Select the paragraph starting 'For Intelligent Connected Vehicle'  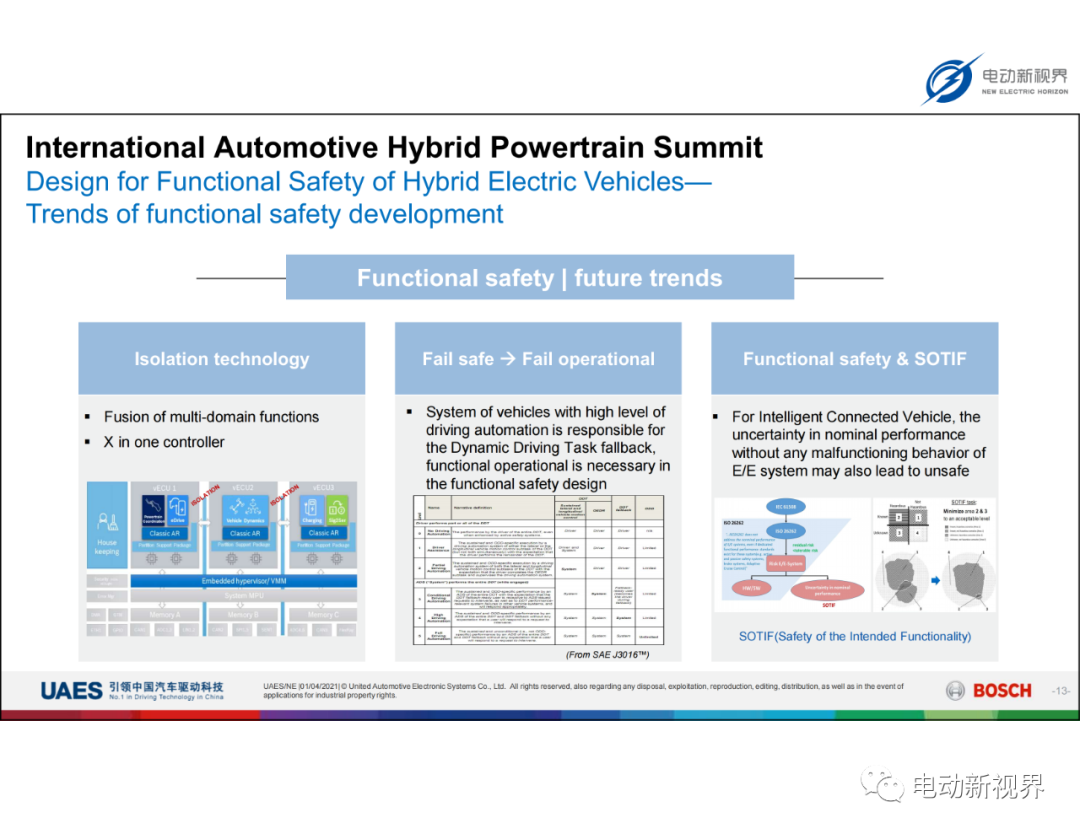pyautogui.click(x=859, y=444)
